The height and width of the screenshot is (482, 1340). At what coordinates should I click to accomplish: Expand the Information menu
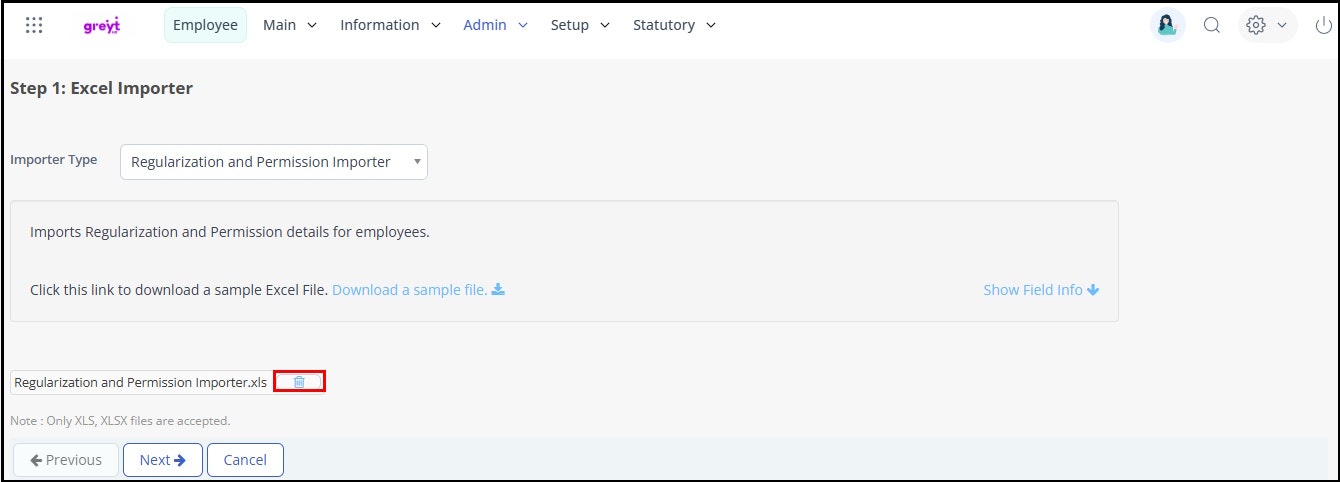pos(390,26)
